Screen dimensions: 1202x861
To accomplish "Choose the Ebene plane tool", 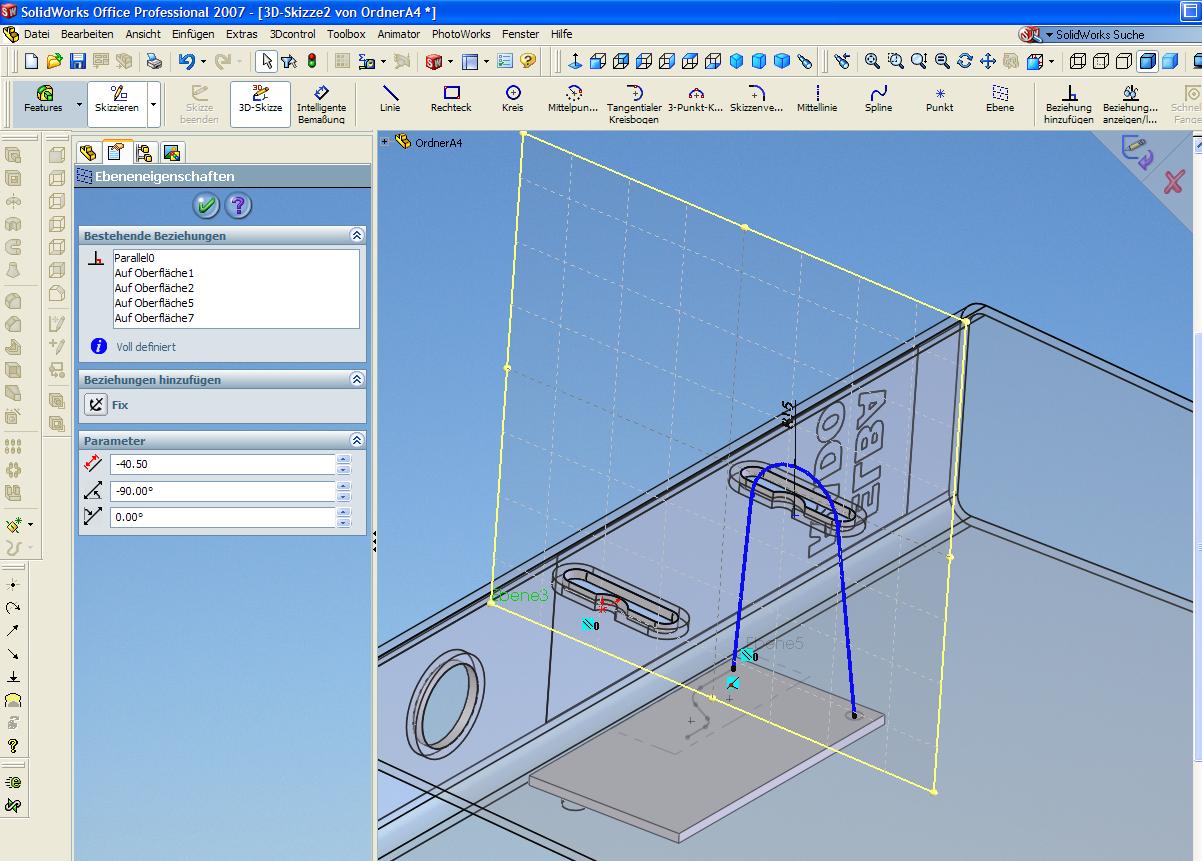I will pos(1000,98).
